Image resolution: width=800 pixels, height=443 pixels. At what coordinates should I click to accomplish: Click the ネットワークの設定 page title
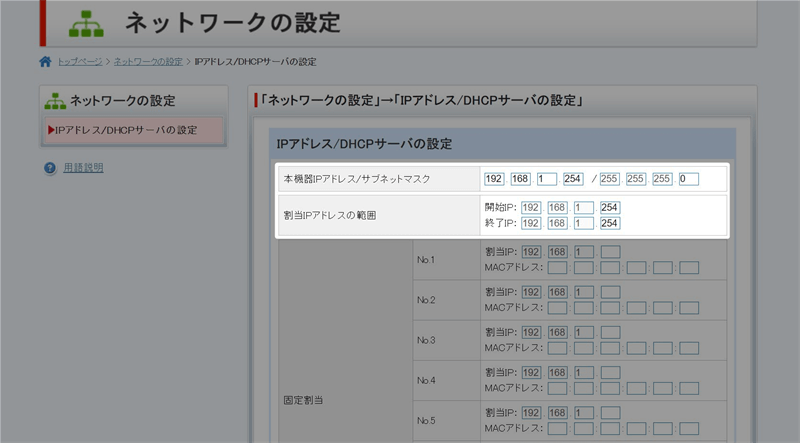233,23
